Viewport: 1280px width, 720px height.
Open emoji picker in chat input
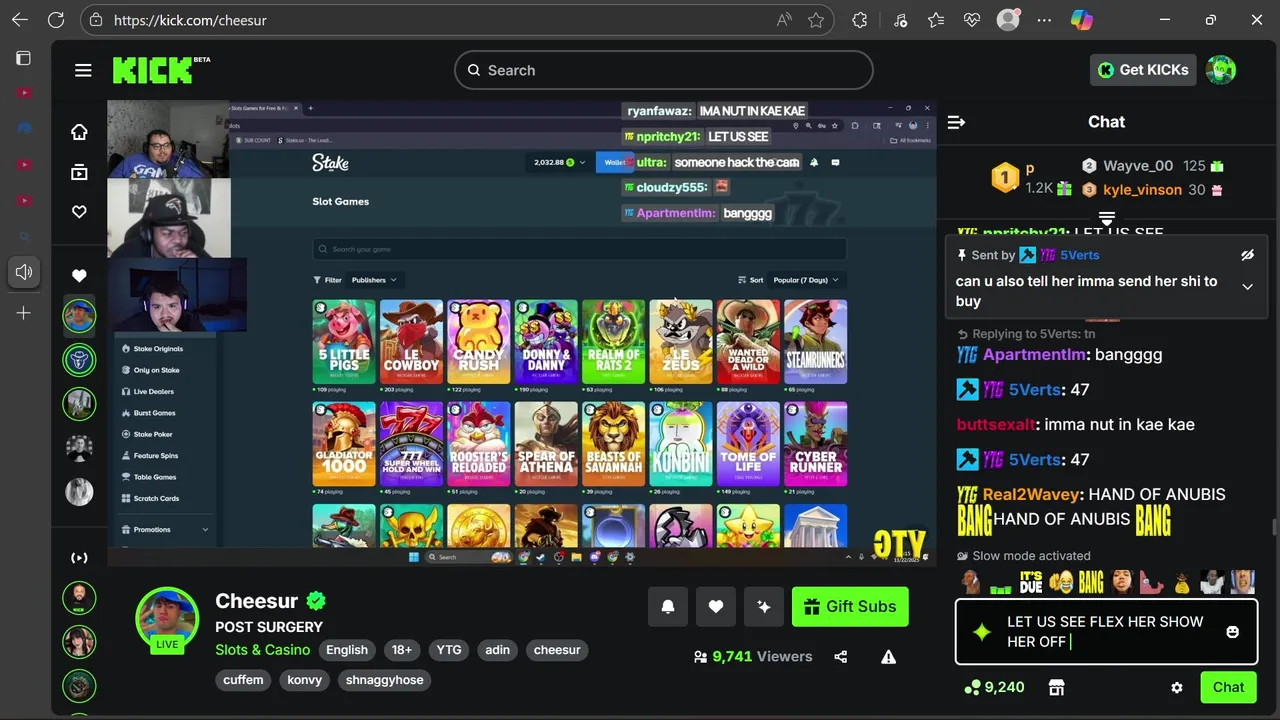1232,632
